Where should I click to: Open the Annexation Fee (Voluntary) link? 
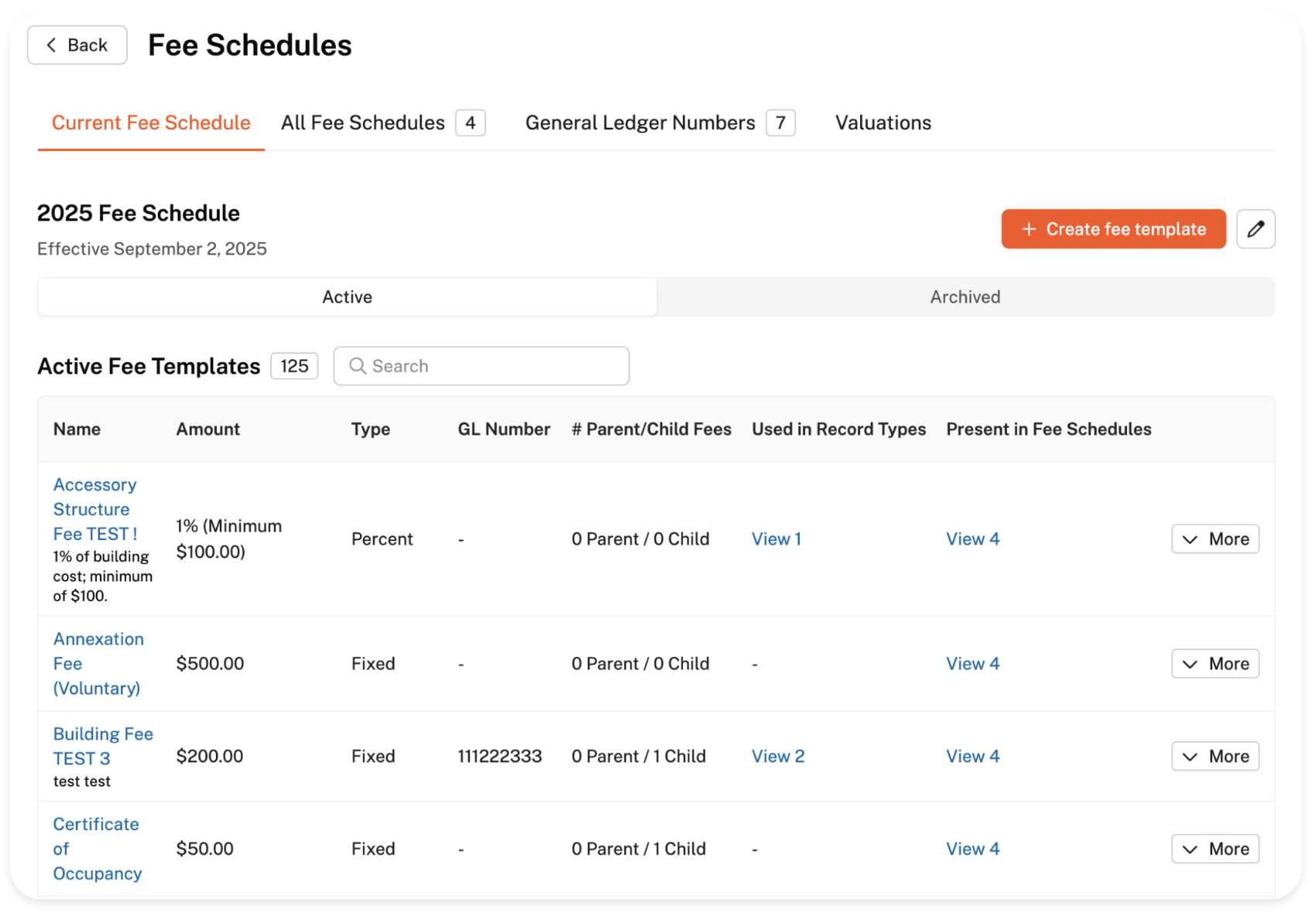click(x=98, y=664)
